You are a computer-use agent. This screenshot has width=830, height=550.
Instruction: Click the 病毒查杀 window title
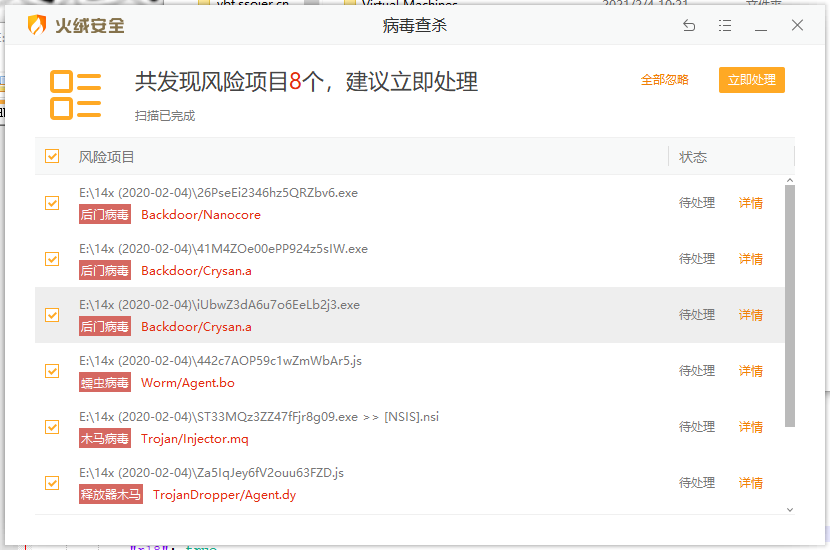(x=414, y=25)
